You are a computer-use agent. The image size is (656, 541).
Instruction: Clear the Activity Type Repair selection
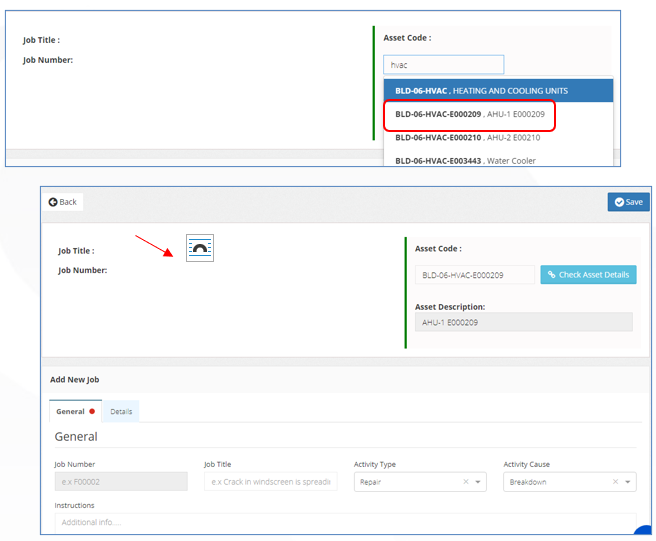click(x=466, y=482)
